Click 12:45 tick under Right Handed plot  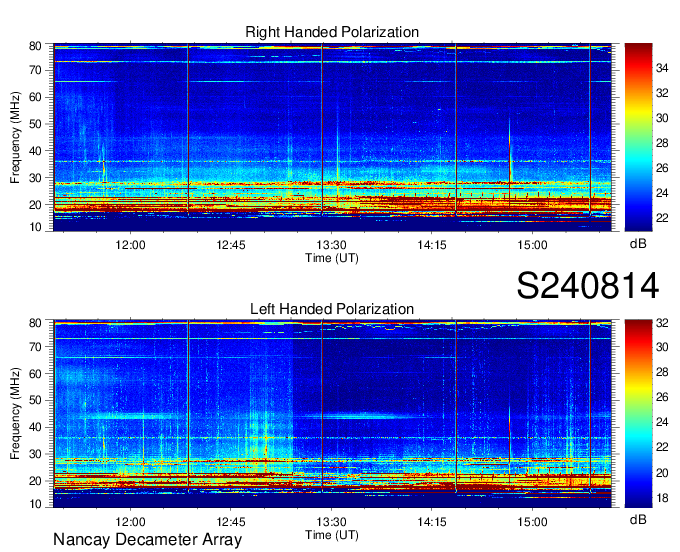pyautogui.click(x=231, y=245)
